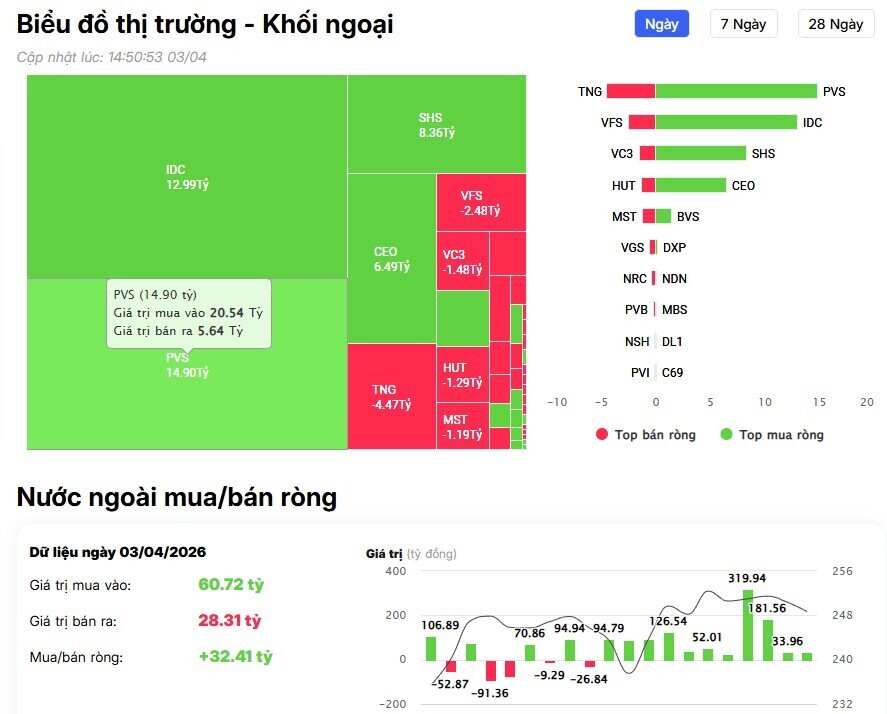Open the CEO tile valued 6.49Tỷ
The width and height of the screenshot is (887, 714).
click(x=388, y=258)
